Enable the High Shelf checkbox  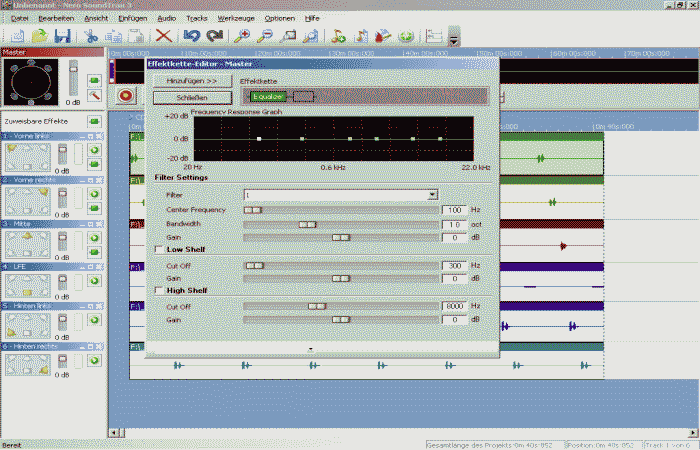159,291
